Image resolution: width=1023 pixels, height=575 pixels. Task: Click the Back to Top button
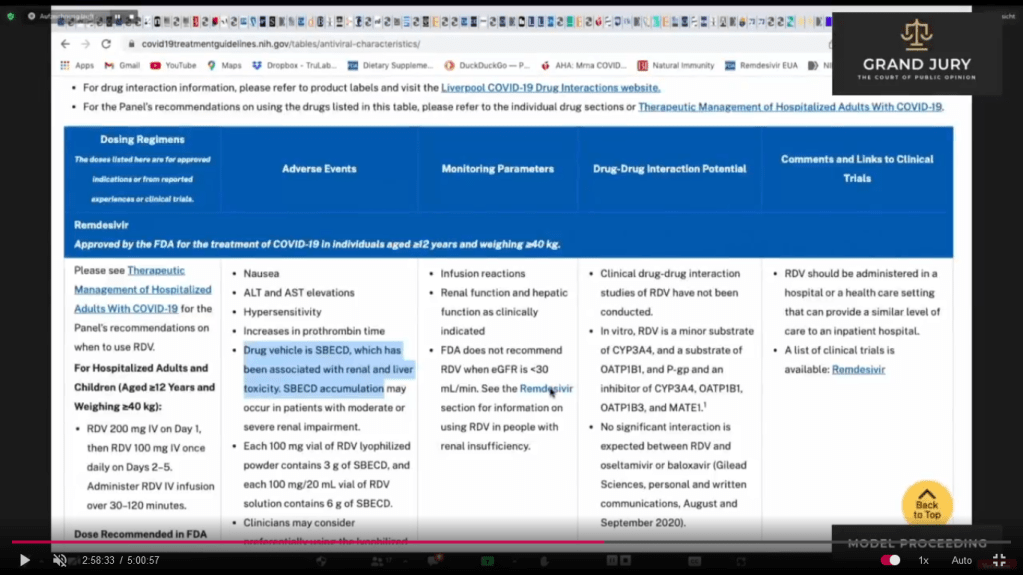pos(926,505)
